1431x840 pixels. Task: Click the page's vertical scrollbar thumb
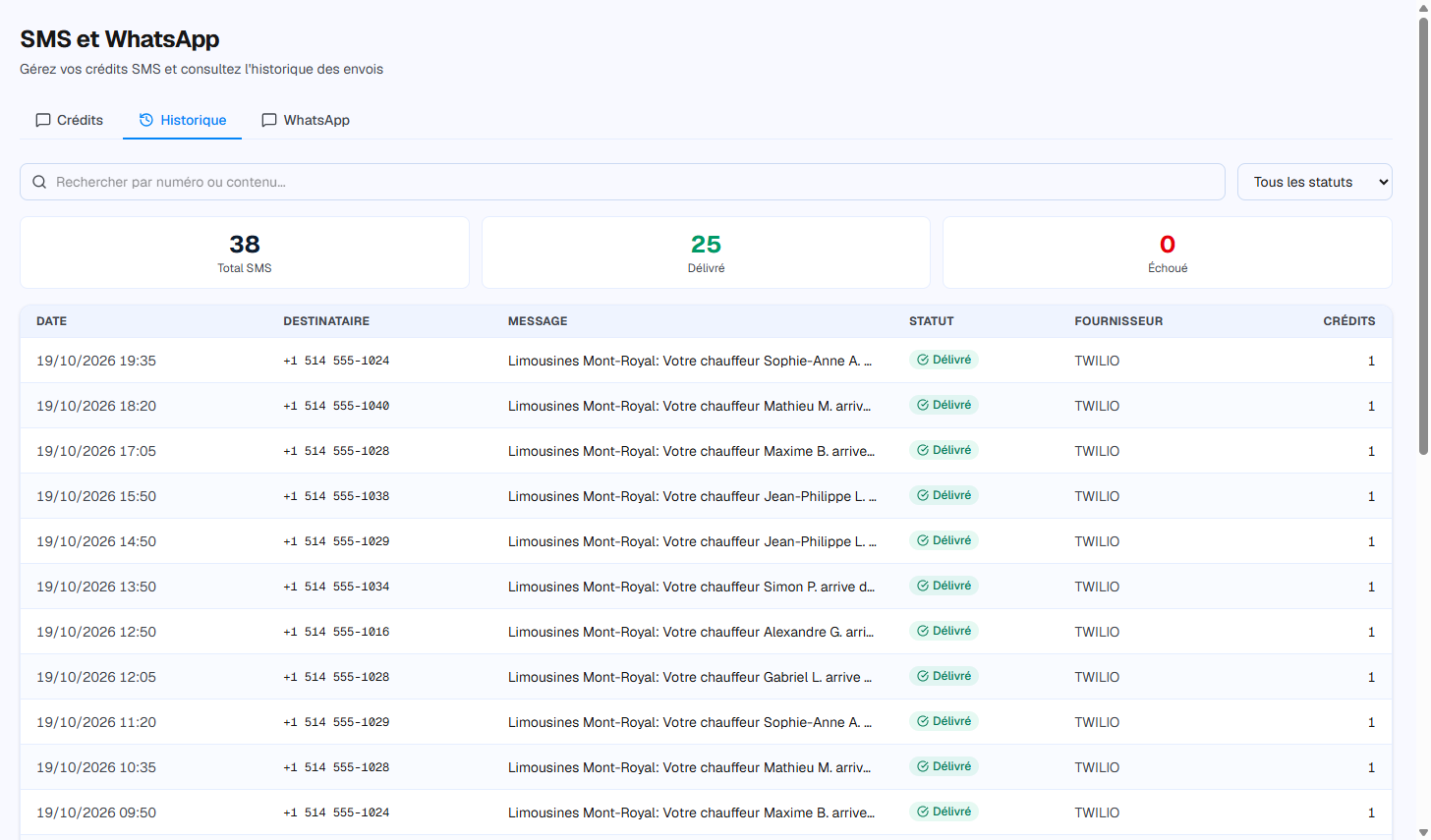pos(1423,234)
